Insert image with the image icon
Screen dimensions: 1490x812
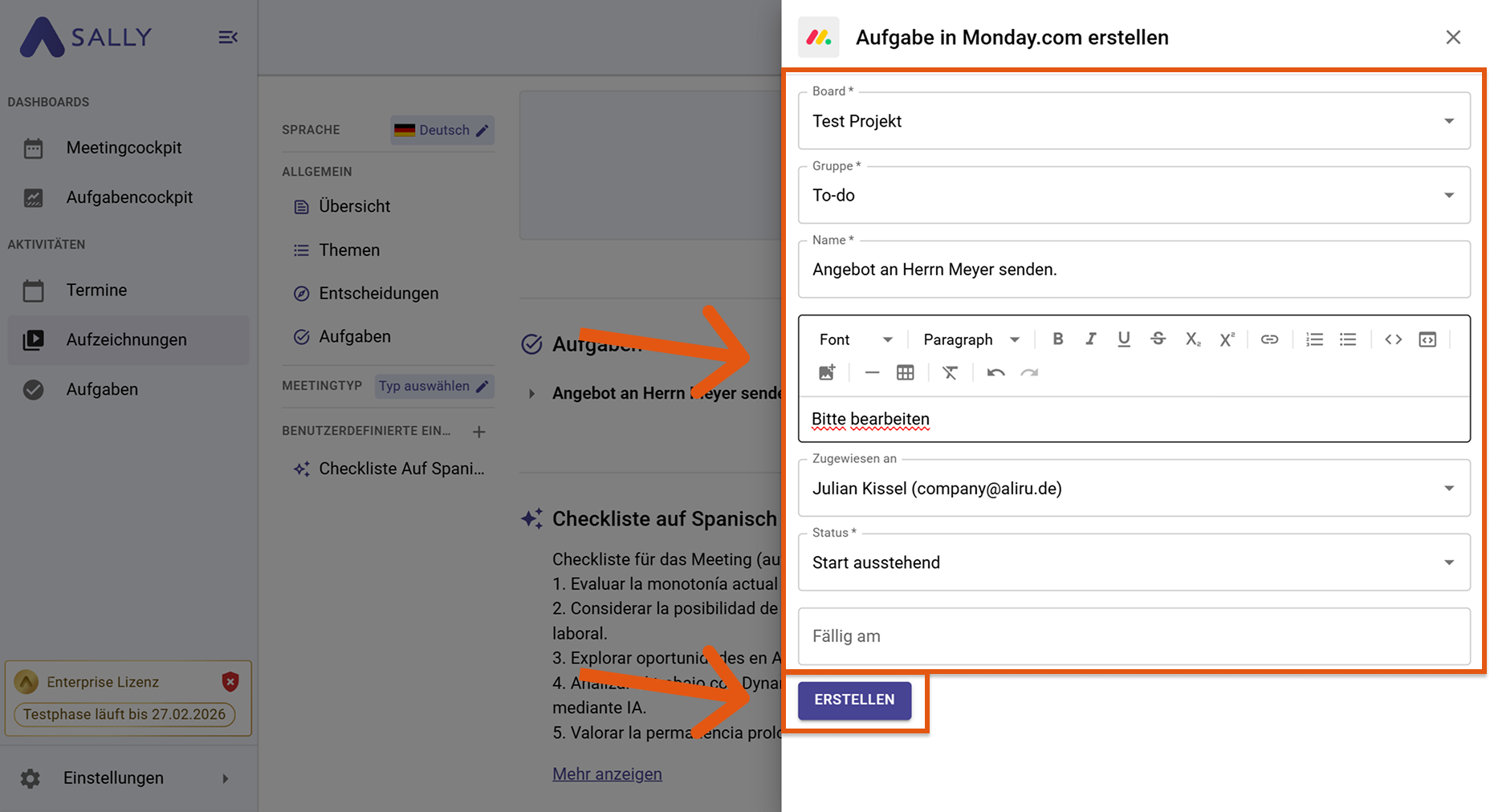(x=827, y=373)
